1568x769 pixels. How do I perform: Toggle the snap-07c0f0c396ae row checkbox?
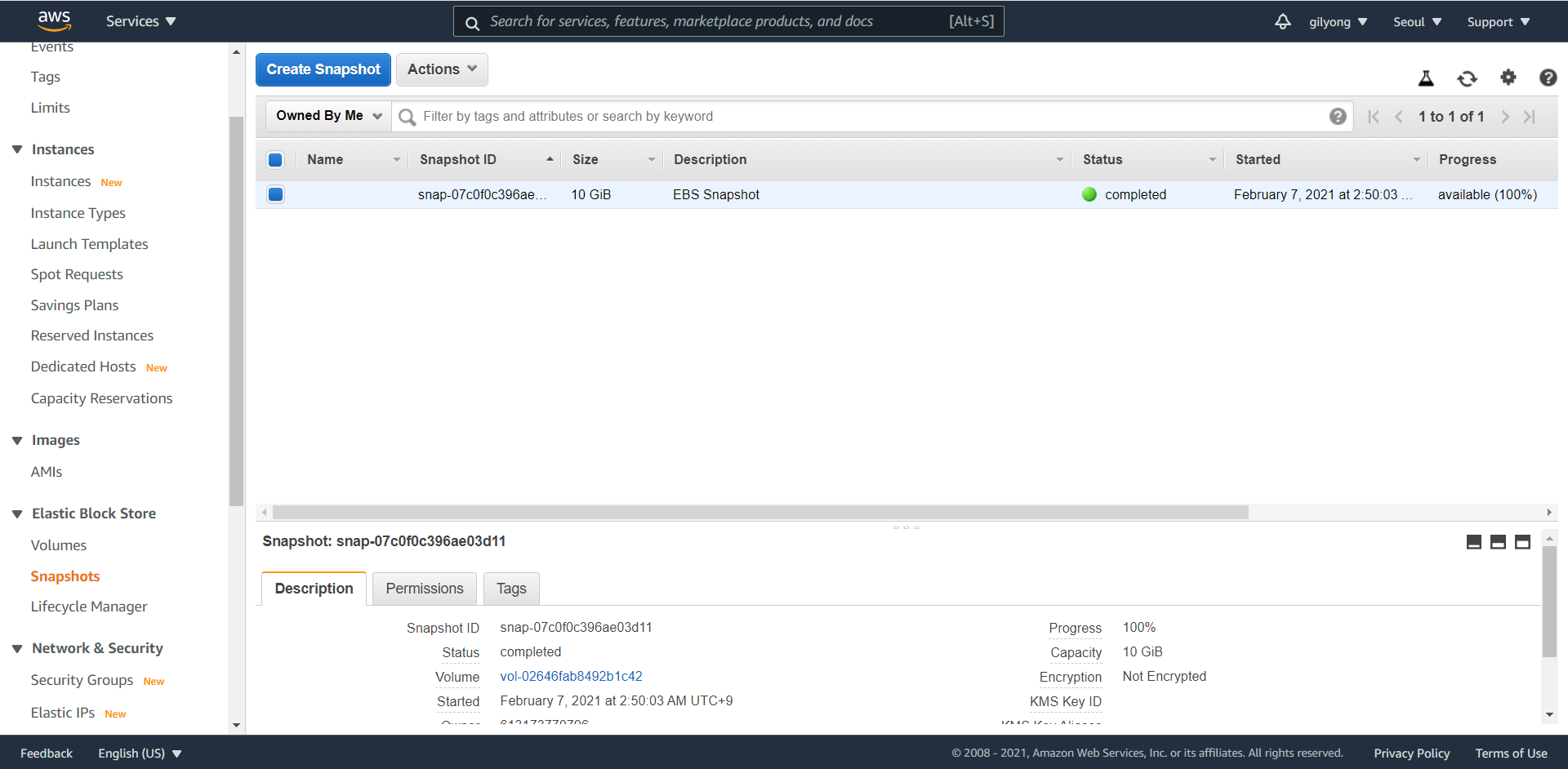275,194
